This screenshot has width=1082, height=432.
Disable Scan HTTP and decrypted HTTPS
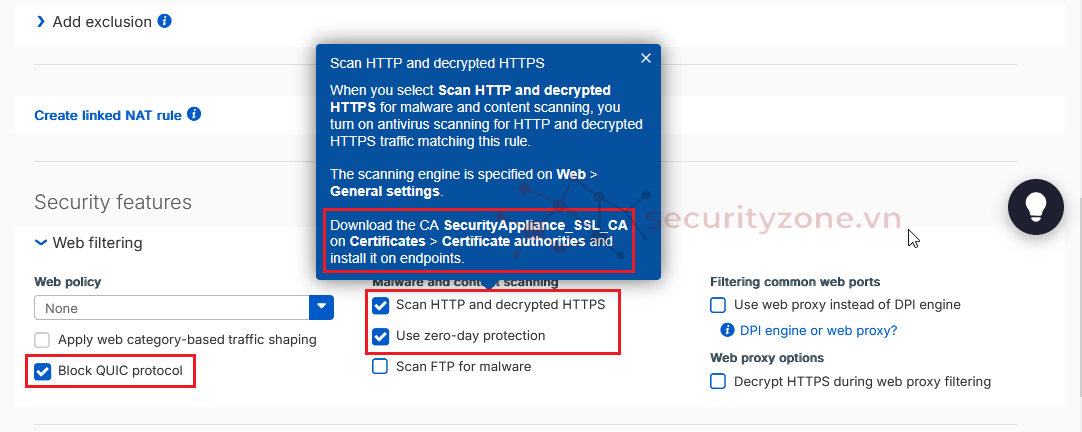[380, 305]
